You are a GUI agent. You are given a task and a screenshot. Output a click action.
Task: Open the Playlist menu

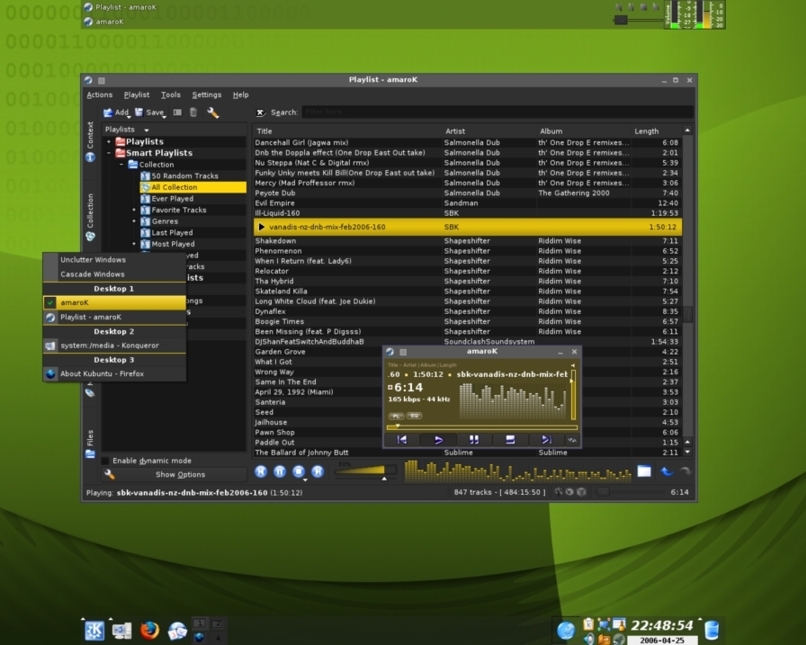coord(136,95)
